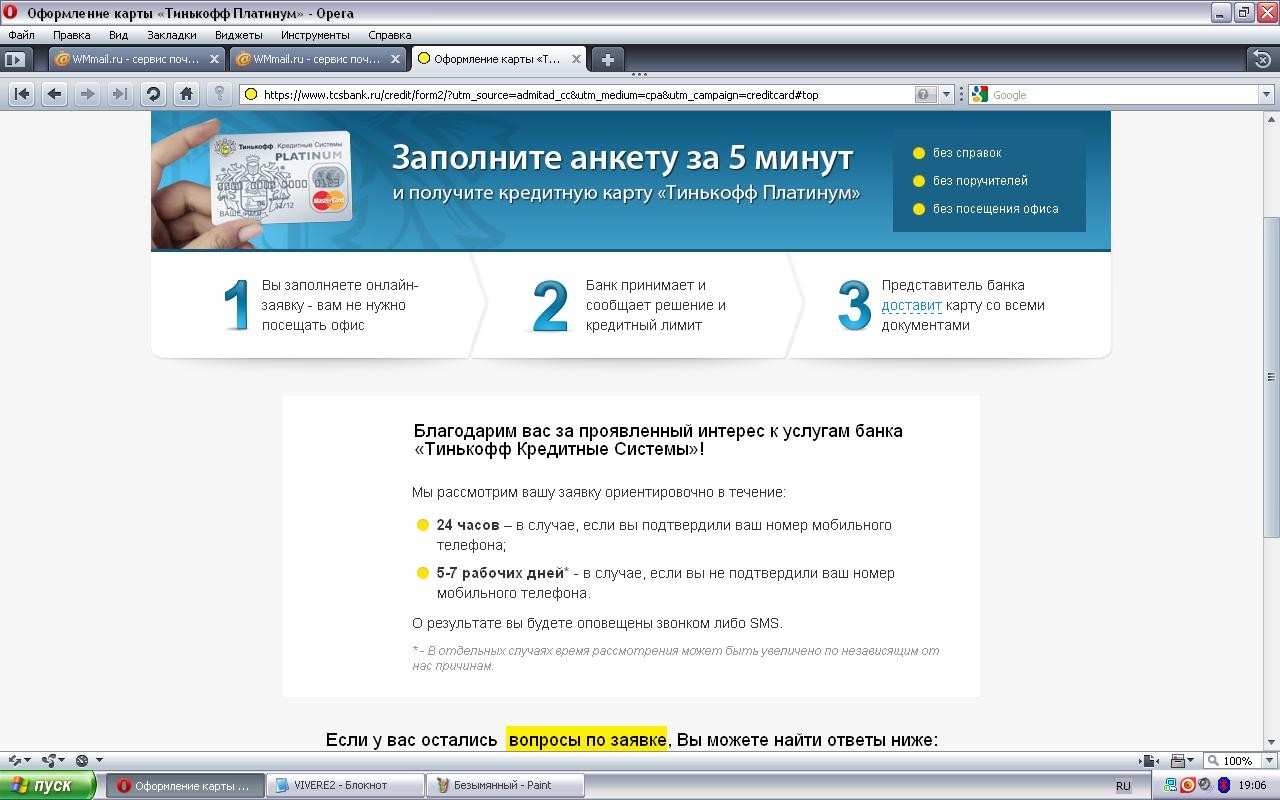Screen dimensions: 1280x800
Task: Open the Виджеты menu
Action: point(238,35)
